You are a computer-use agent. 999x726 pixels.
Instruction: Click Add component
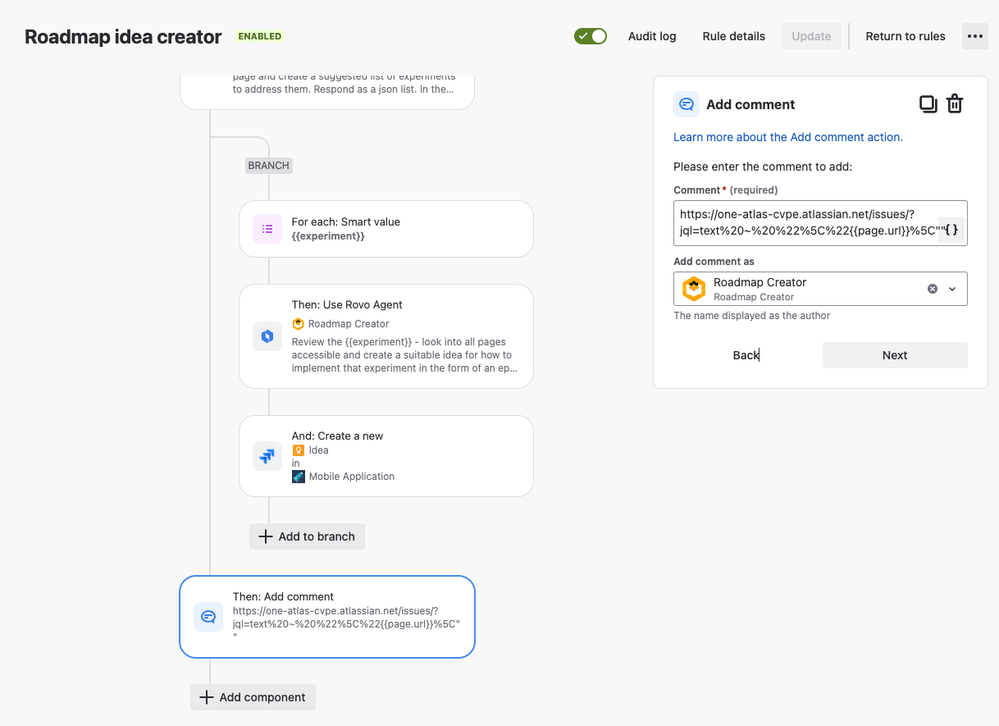pos(253,697)
